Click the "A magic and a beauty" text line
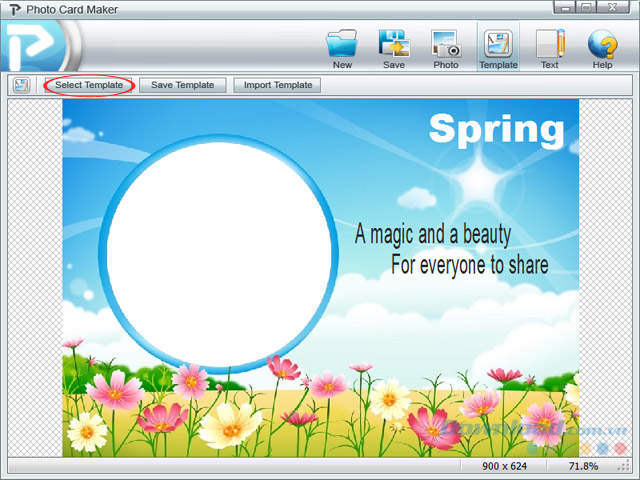Screen dimensions: 640x480 click(x=432, y=235)
